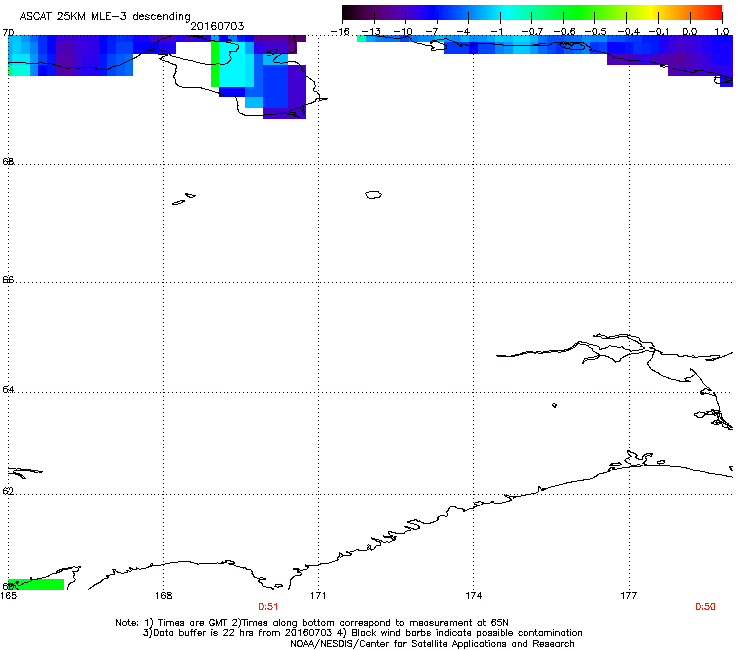This screenshot has height=650, width=740.
Task: Click the '-0.4' color scale label
Action: tap(629, 32)
